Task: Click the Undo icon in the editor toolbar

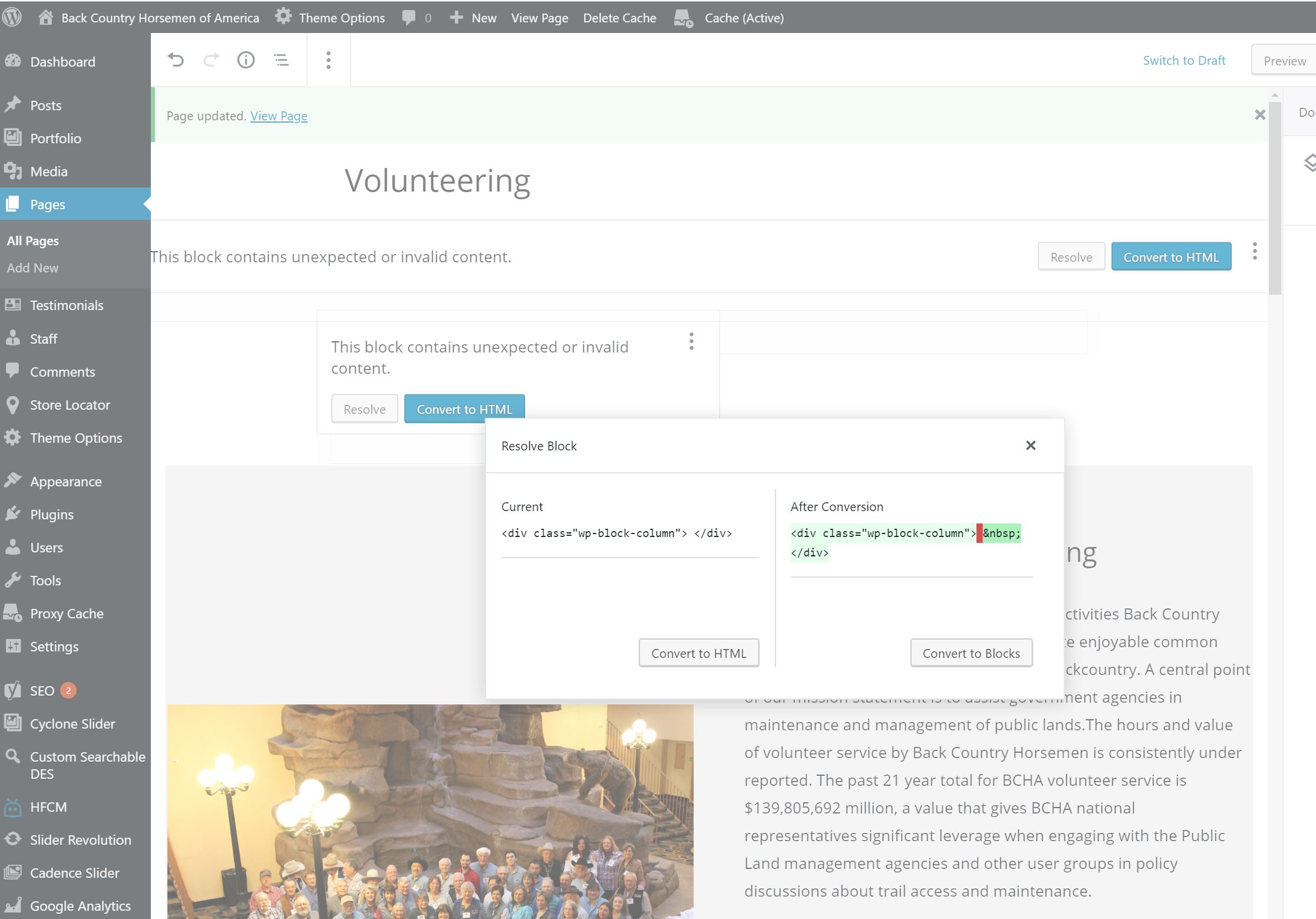Action: tap(176, 60)
